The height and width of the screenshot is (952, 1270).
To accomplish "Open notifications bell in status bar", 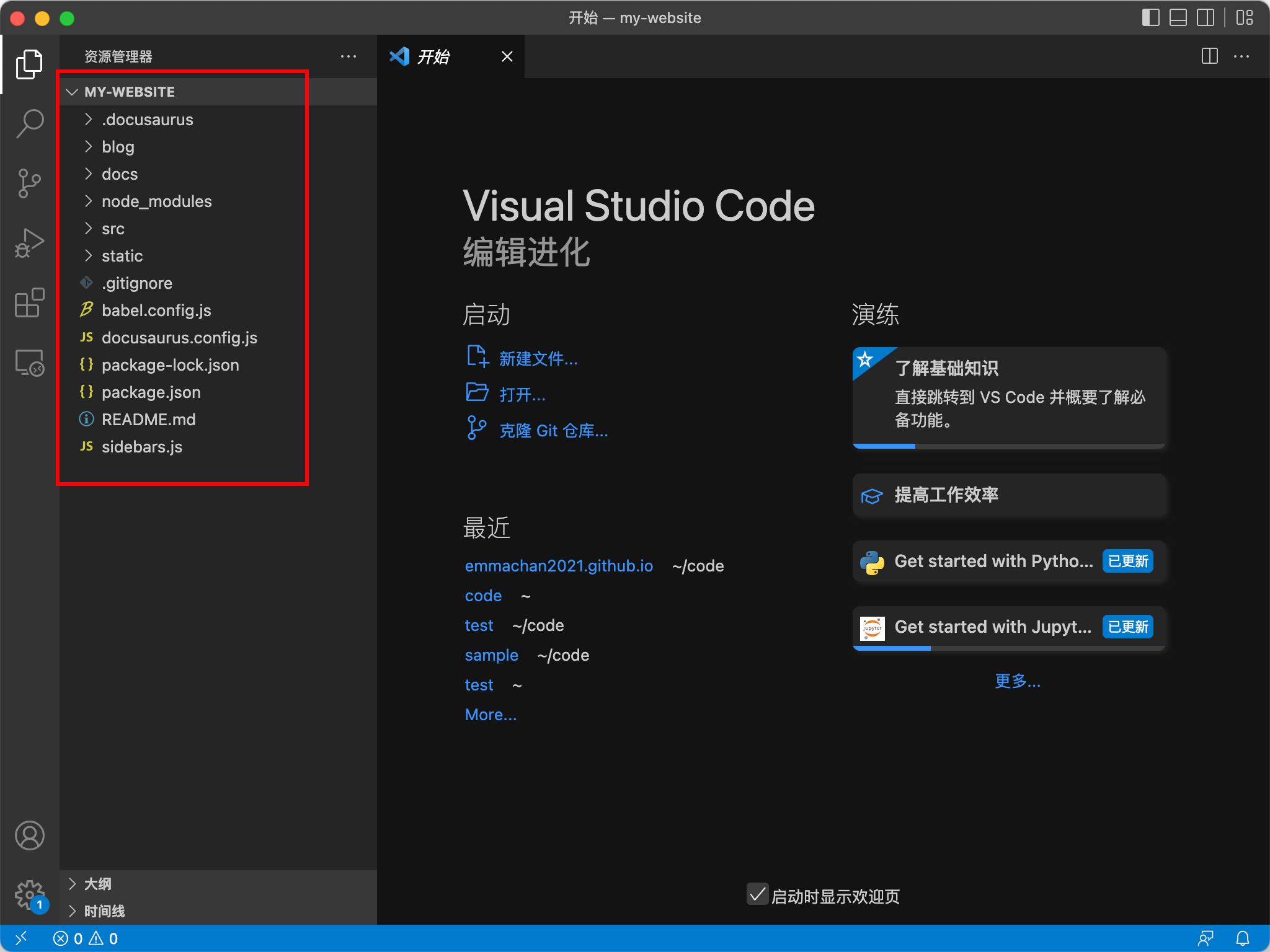I will [x=1243, y=938].
